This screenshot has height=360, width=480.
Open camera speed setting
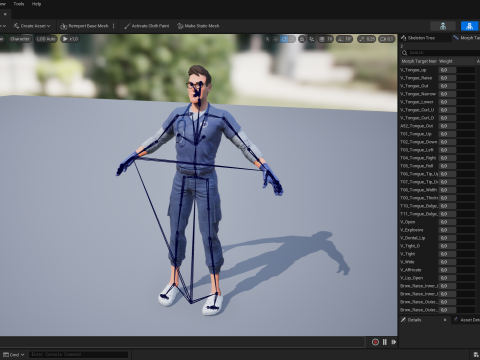pos(387,39)
